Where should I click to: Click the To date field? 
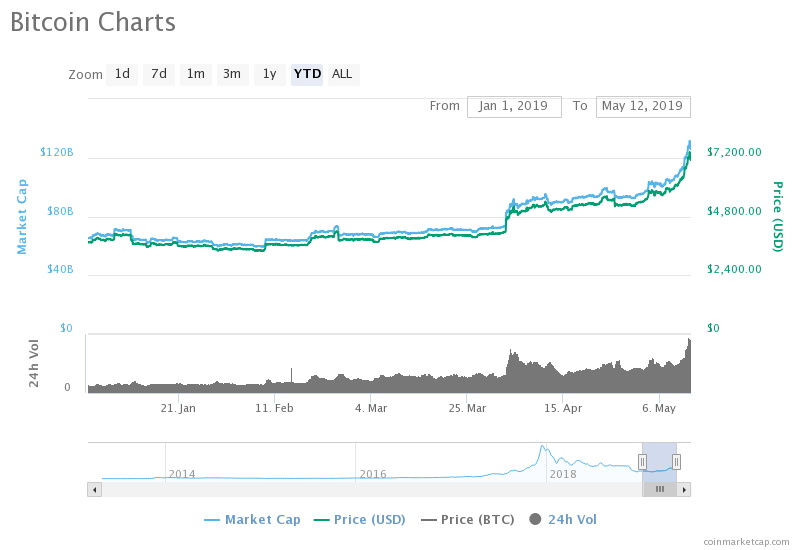(x=642, y=106)
